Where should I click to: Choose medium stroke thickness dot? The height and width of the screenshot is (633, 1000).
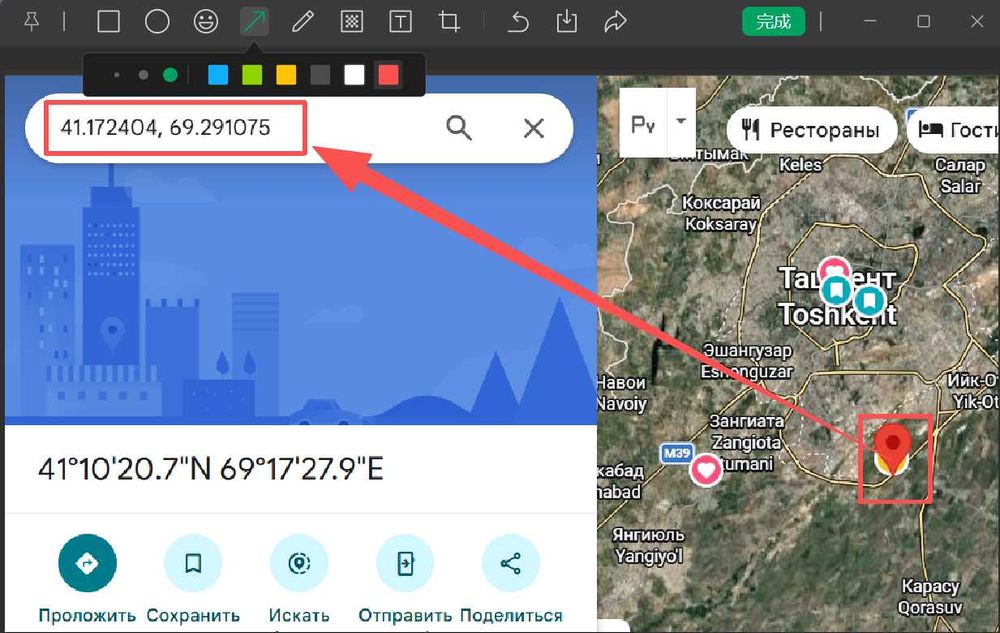coord(143,75)
